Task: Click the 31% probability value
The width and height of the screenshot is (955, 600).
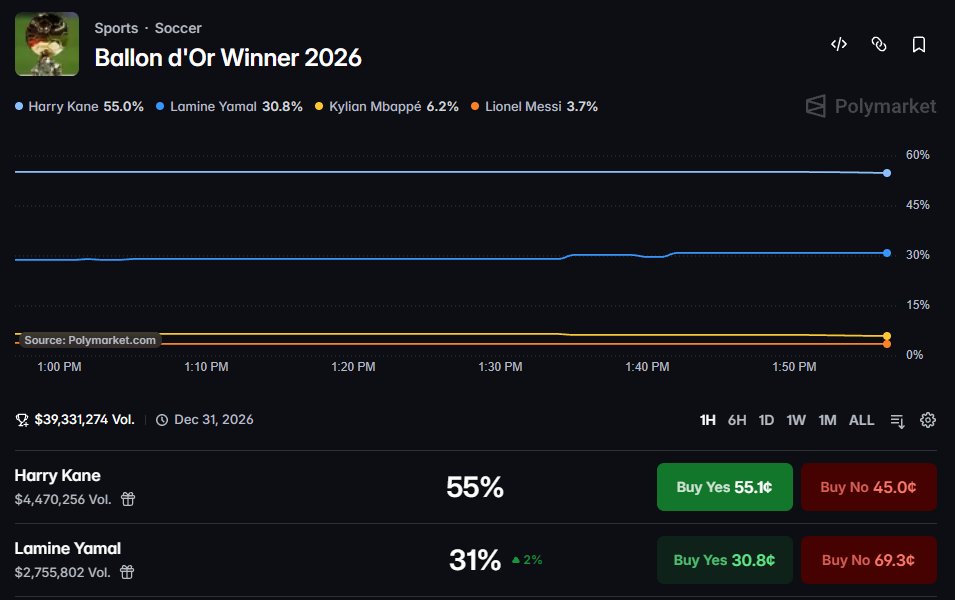Action: click(475, 560)
